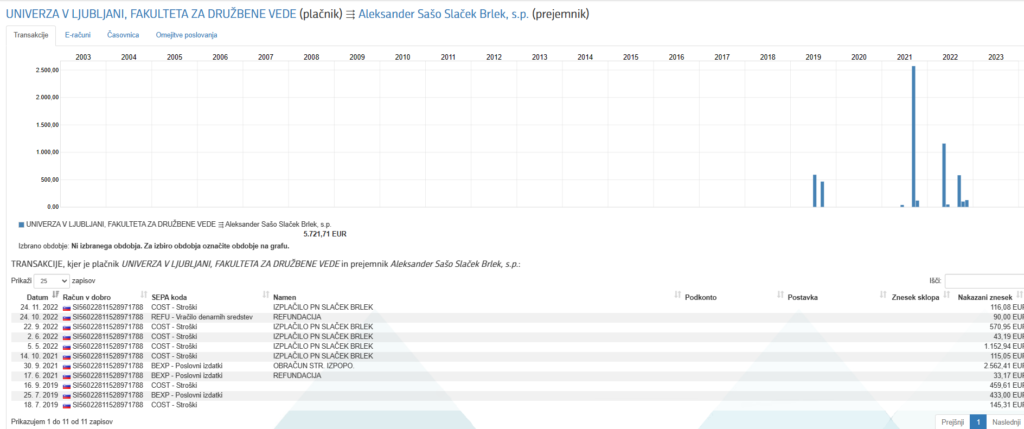The height and width of the screenshot is (429, 1024).
Task: Click Slovenian flag in 24. 10. 2022 row
Action: click(67, 317)
